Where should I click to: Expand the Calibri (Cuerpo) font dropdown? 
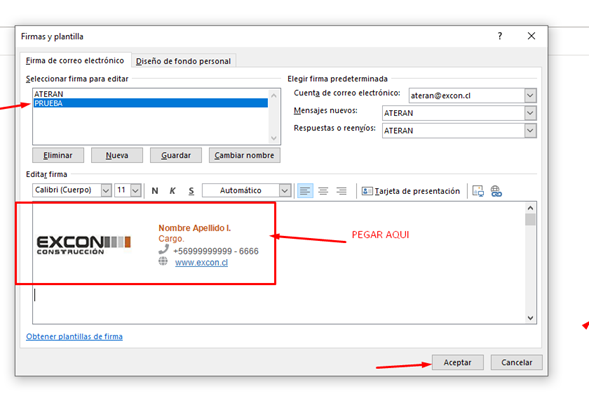click(106, 191)
